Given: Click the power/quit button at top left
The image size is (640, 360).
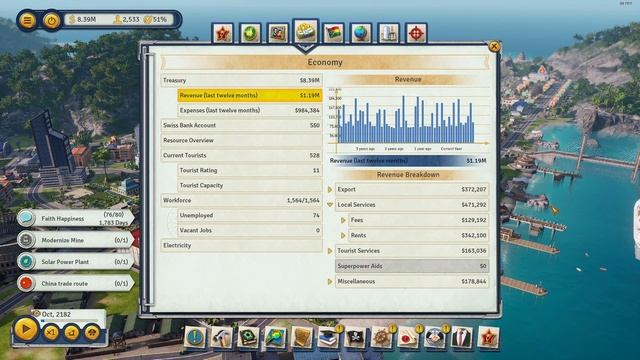Looking at the screenshot, I should coord(51,20).
